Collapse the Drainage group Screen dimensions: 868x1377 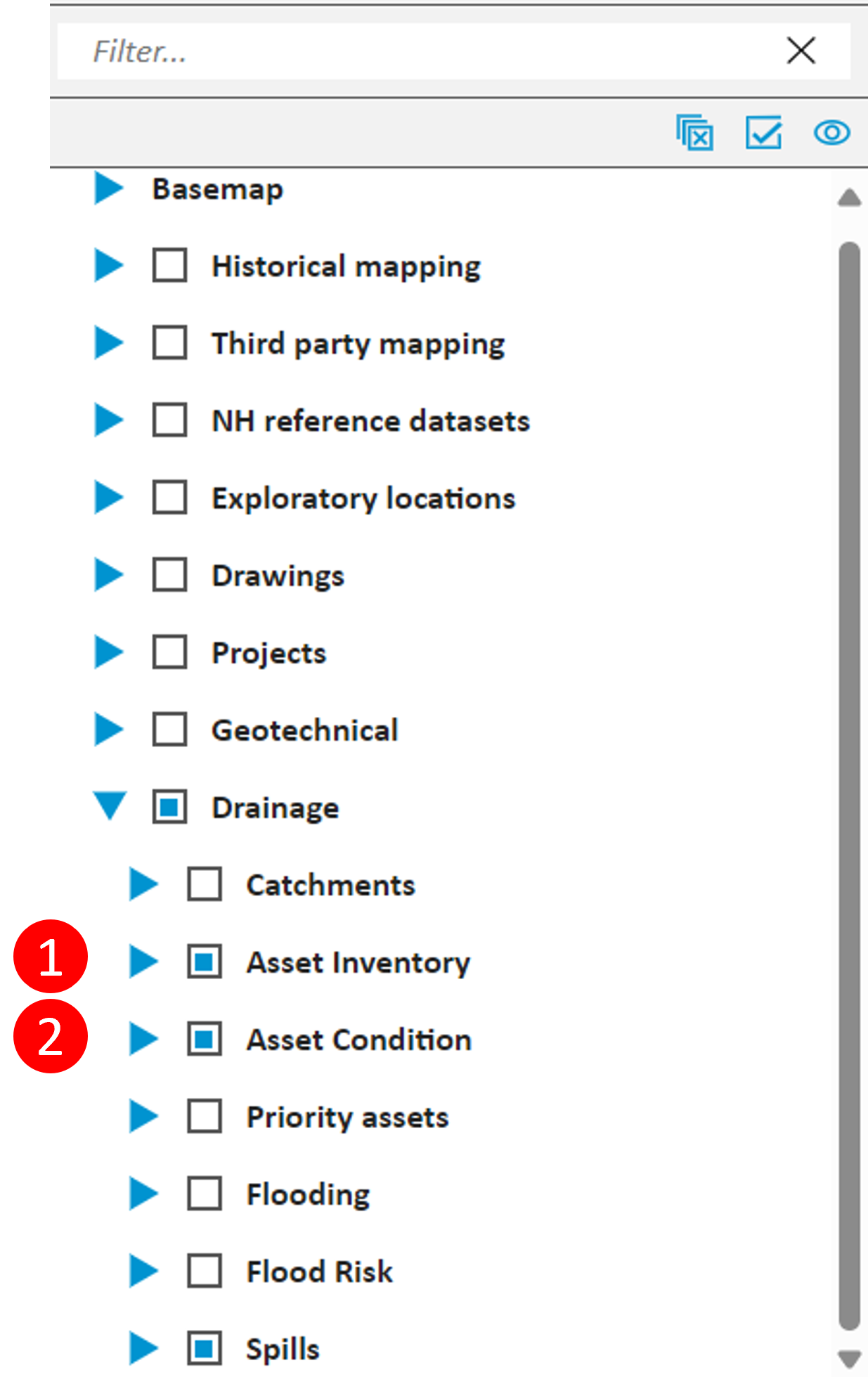(110, 806)
